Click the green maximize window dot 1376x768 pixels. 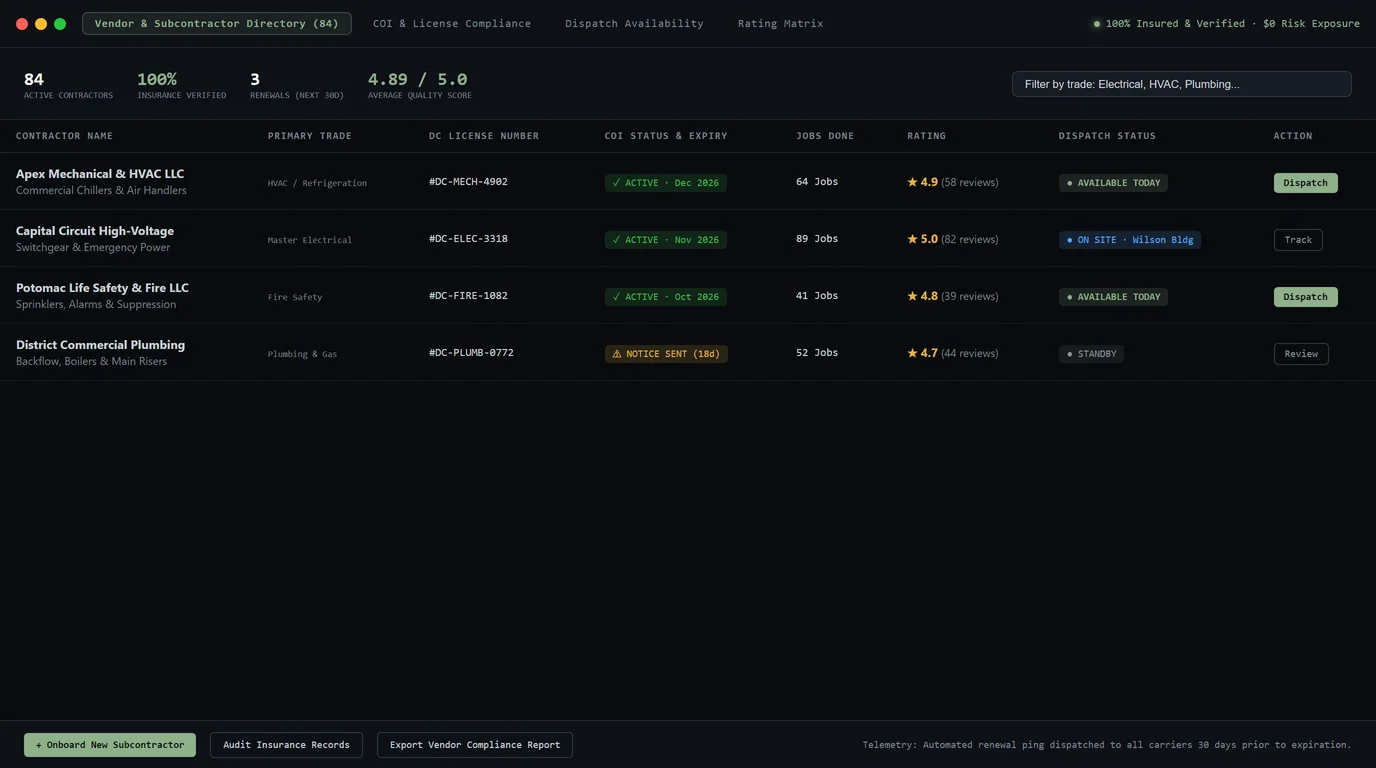(x=60, y=24)
